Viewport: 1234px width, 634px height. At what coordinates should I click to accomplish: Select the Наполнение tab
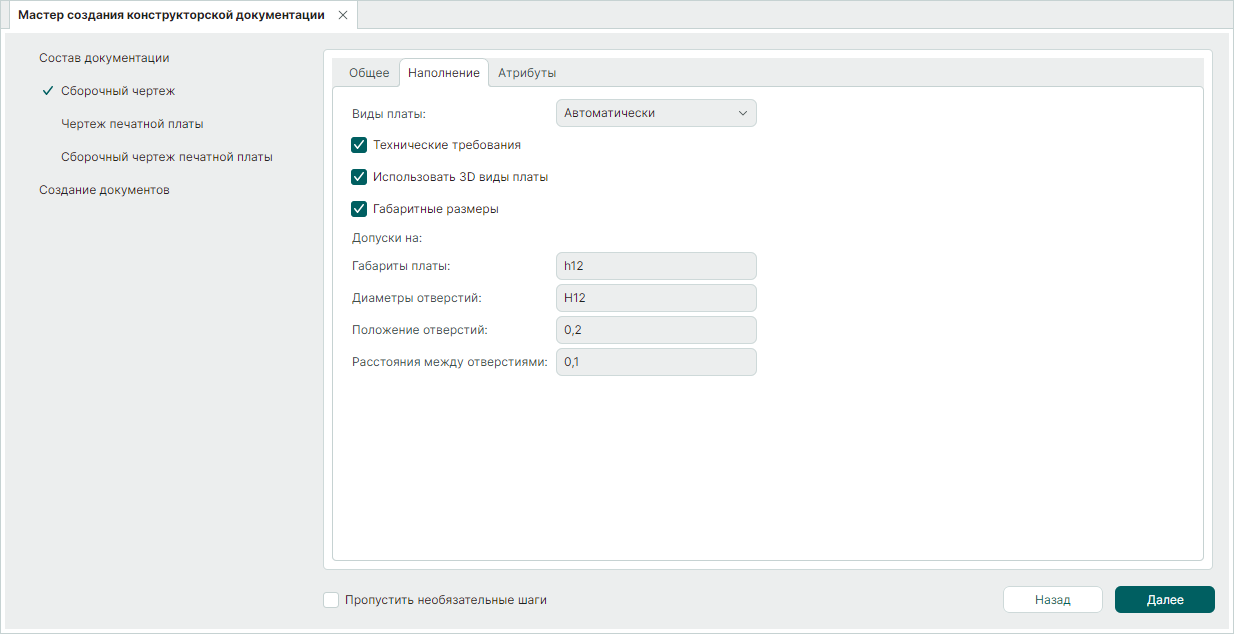(443, 73)
